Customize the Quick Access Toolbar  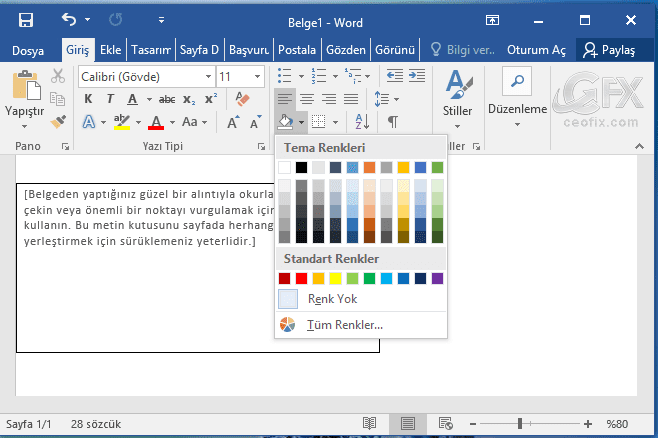161,20
